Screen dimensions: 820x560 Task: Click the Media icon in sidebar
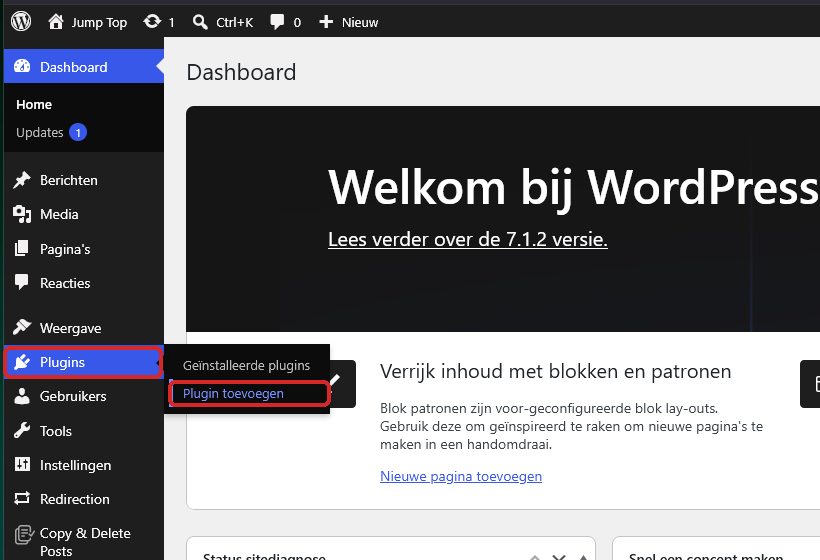click(22, 214)
